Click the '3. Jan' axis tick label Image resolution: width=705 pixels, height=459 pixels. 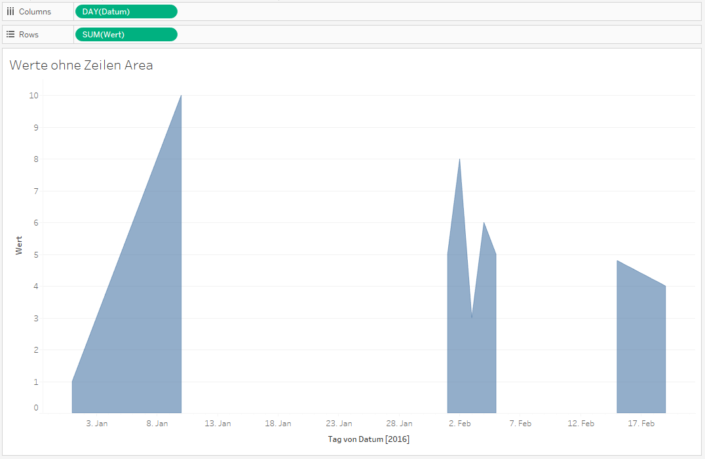[x=97, y=423]
